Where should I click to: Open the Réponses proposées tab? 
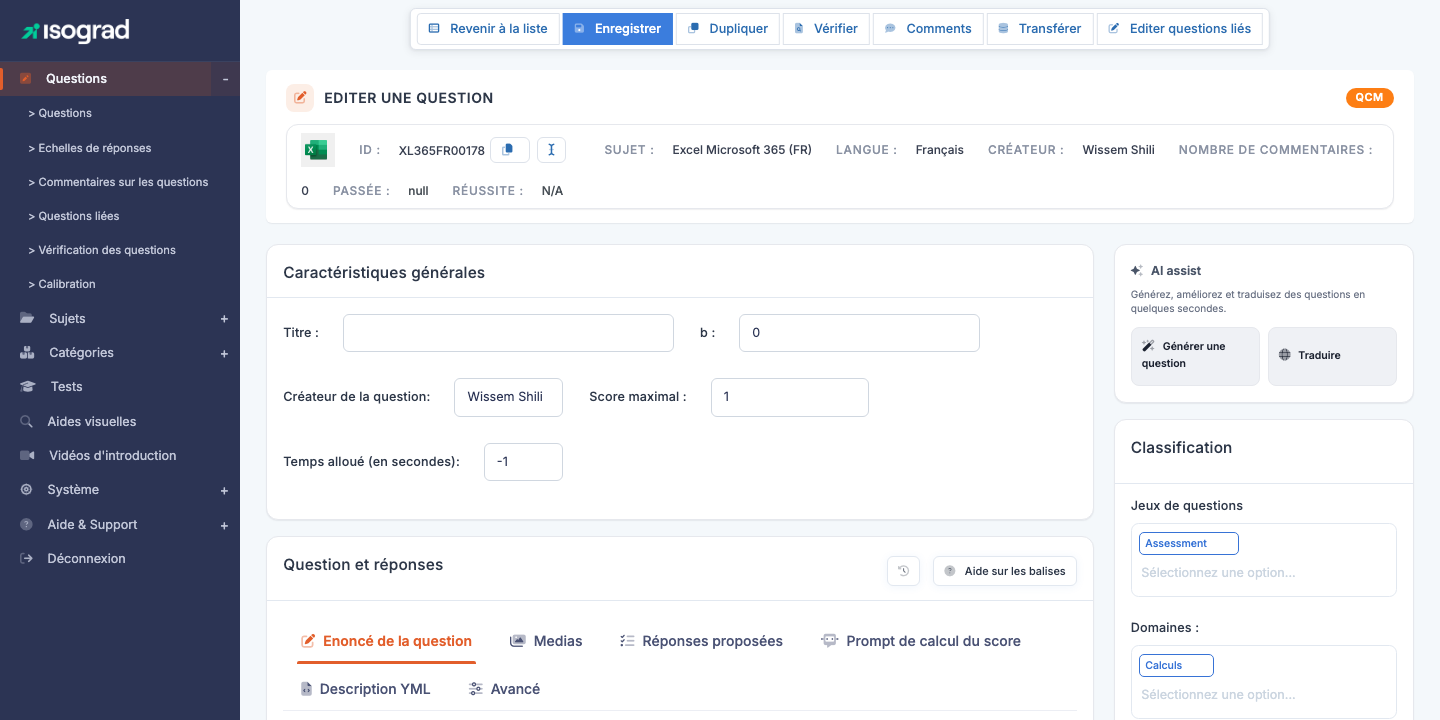tap(701, 641)
